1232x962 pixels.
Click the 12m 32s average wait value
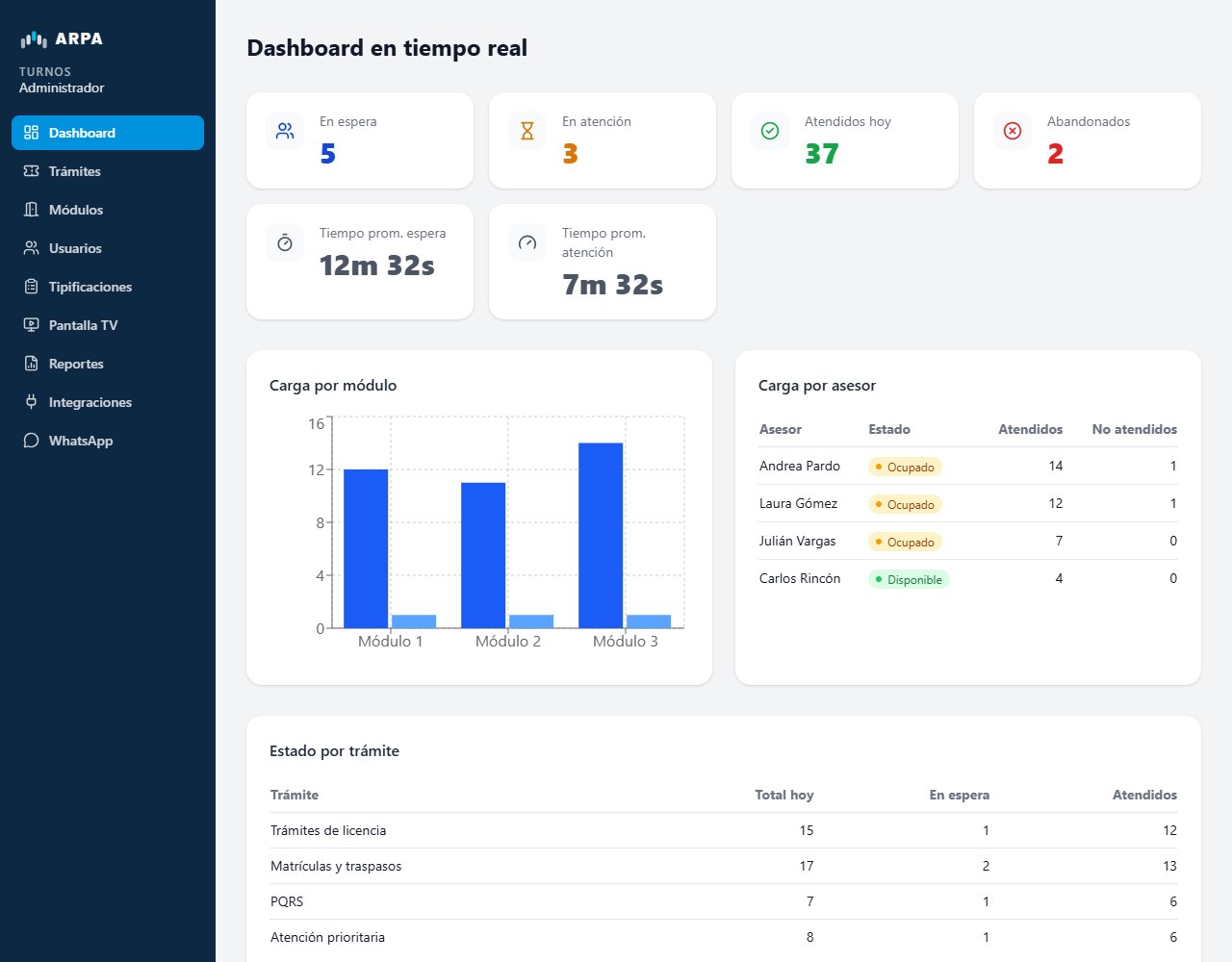(377, 266)
